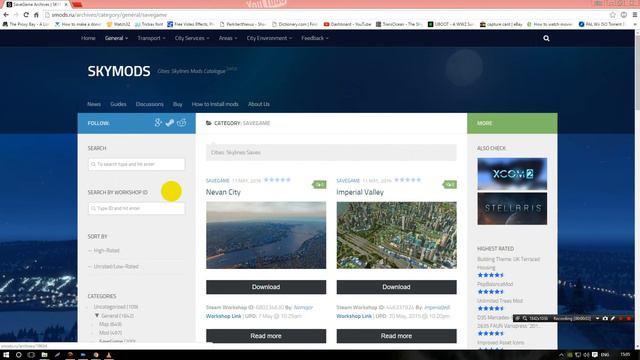Expand the City Environment menu dropdown

(x=269, y=38)
